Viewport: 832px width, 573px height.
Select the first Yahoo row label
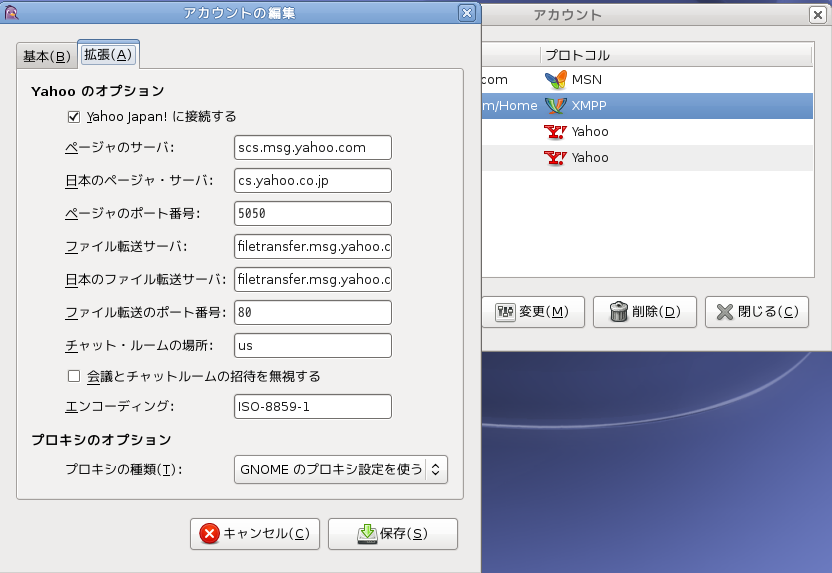click(590, 132)
